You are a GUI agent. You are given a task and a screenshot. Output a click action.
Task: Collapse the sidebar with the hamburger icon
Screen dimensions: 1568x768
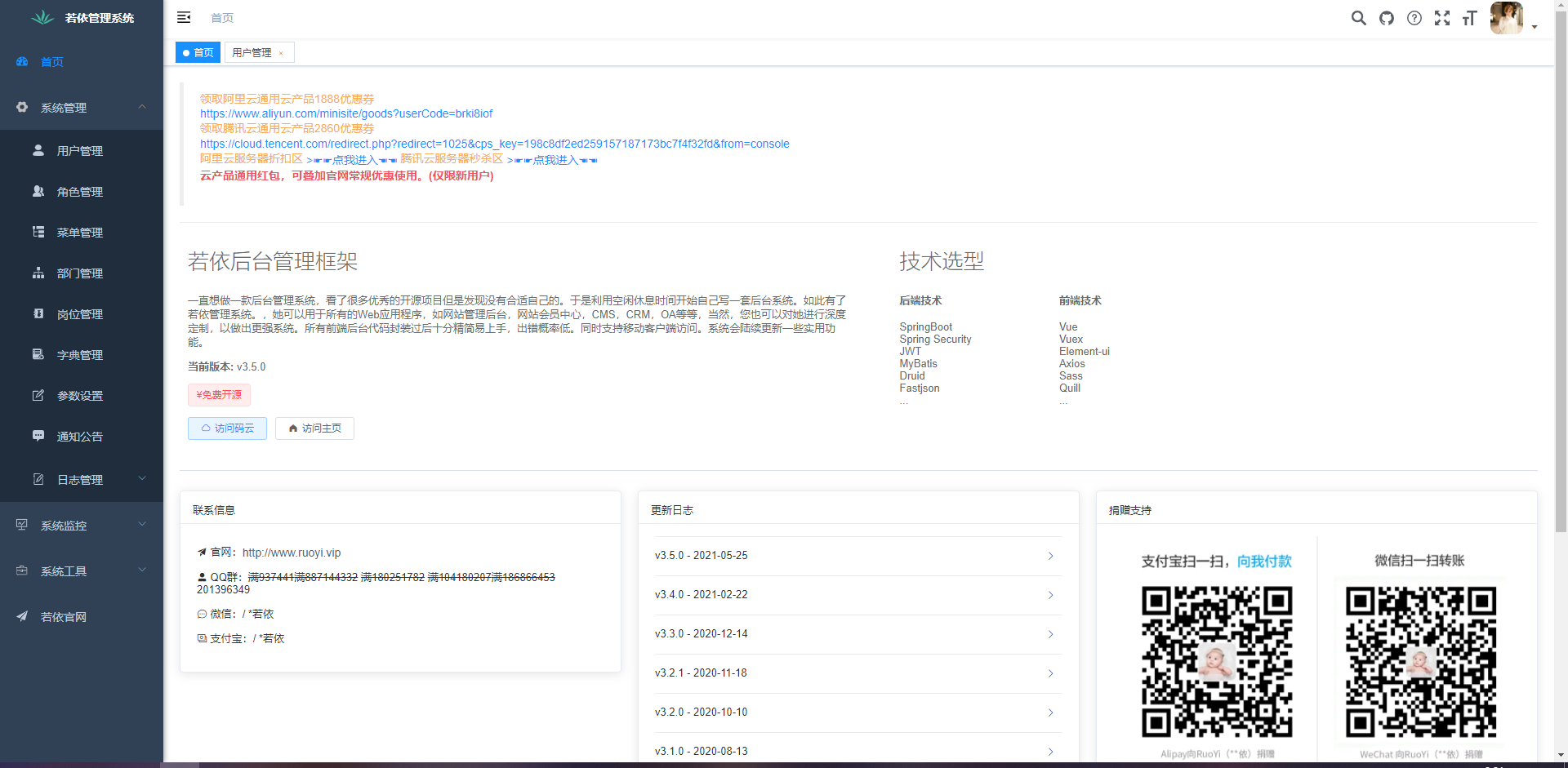coord(184,17)
